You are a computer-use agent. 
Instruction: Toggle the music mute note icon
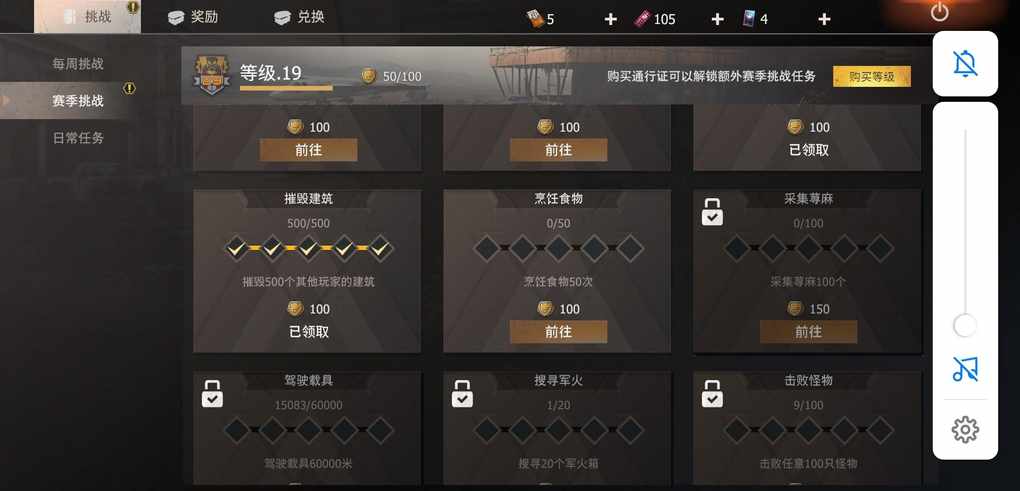click(965, 369)
